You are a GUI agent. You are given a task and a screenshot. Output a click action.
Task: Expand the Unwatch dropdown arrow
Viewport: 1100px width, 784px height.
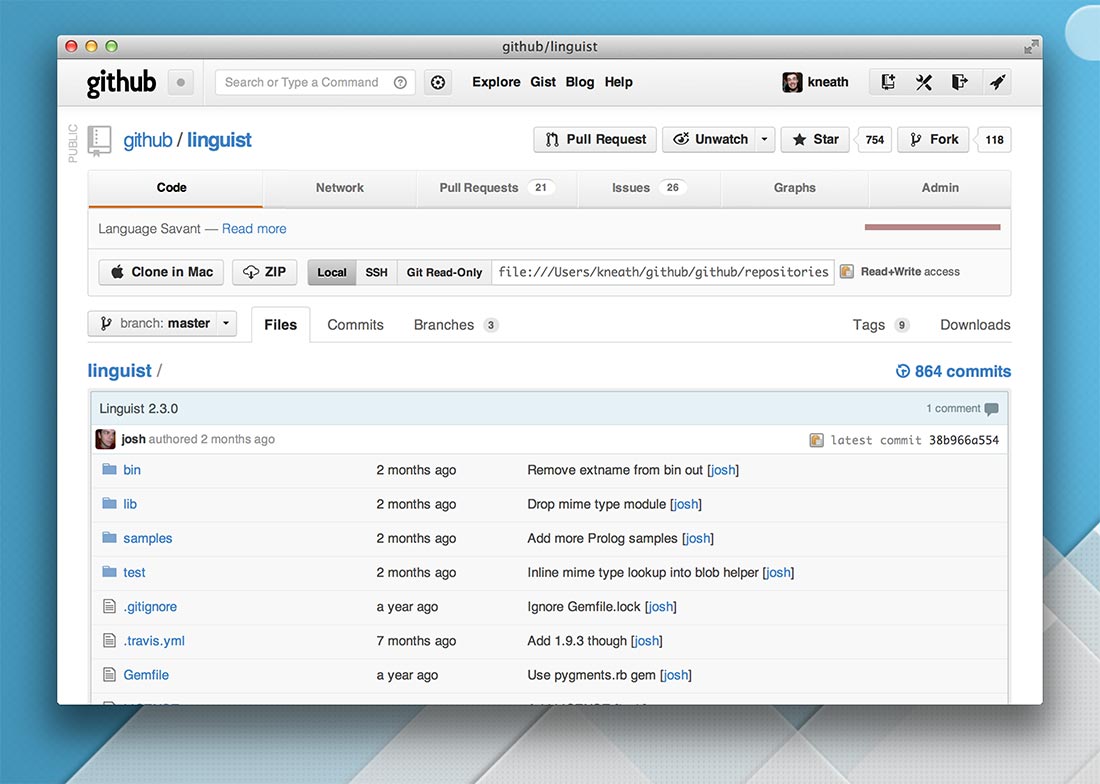765,140
